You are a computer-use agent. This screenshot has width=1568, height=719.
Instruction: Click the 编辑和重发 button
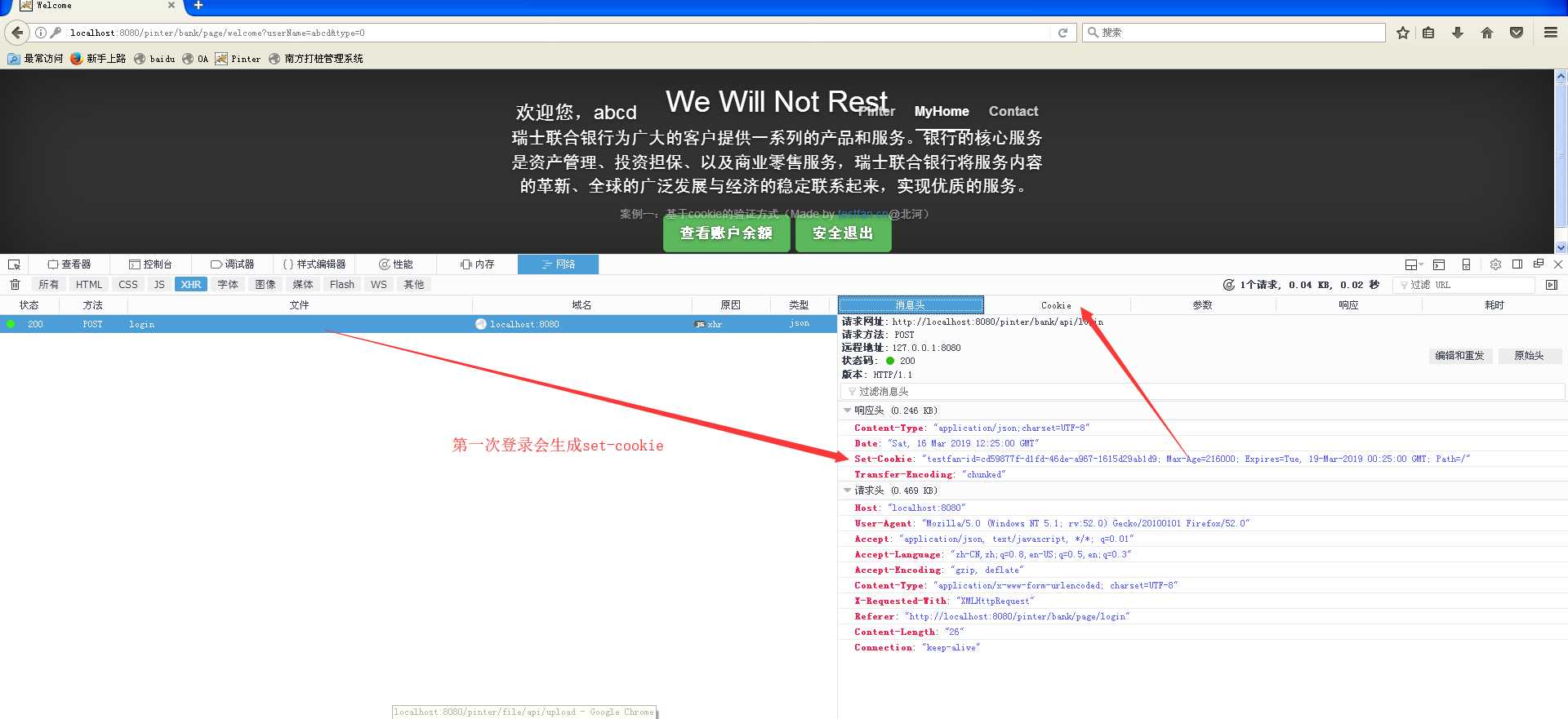click(x=1459, y=356)
